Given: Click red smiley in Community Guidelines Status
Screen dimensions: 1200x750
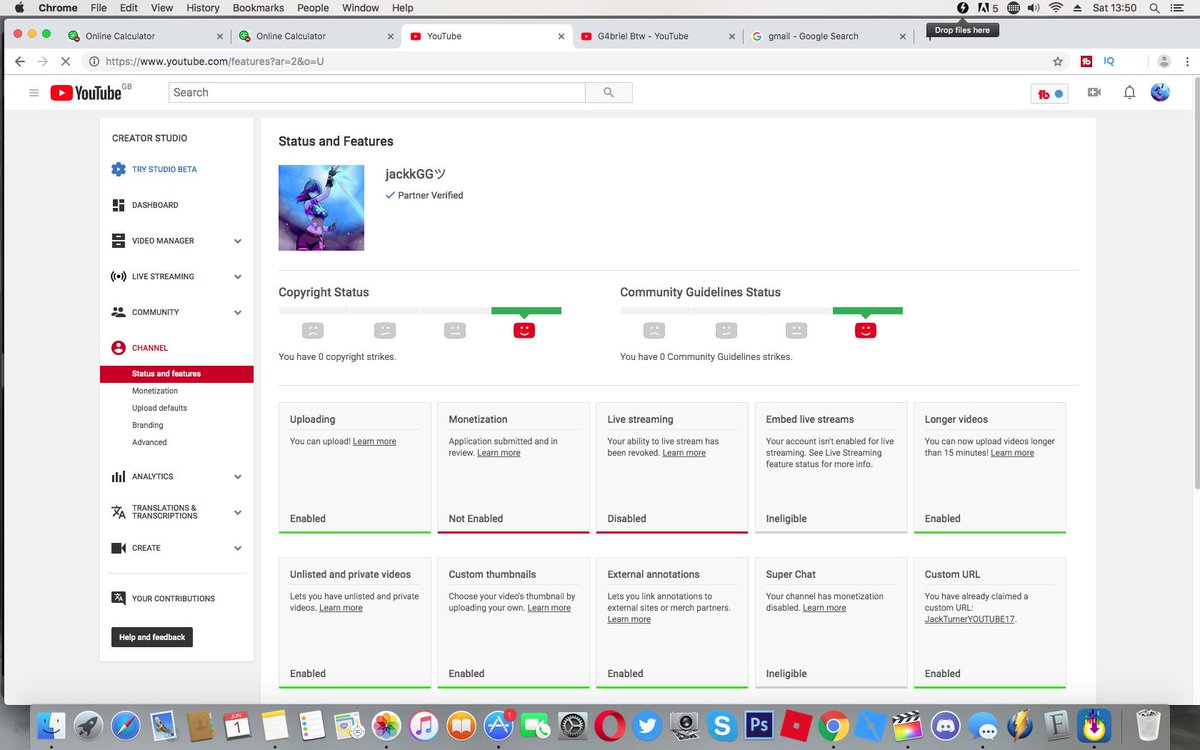Looking at the screenshot, I should (866, 330).
